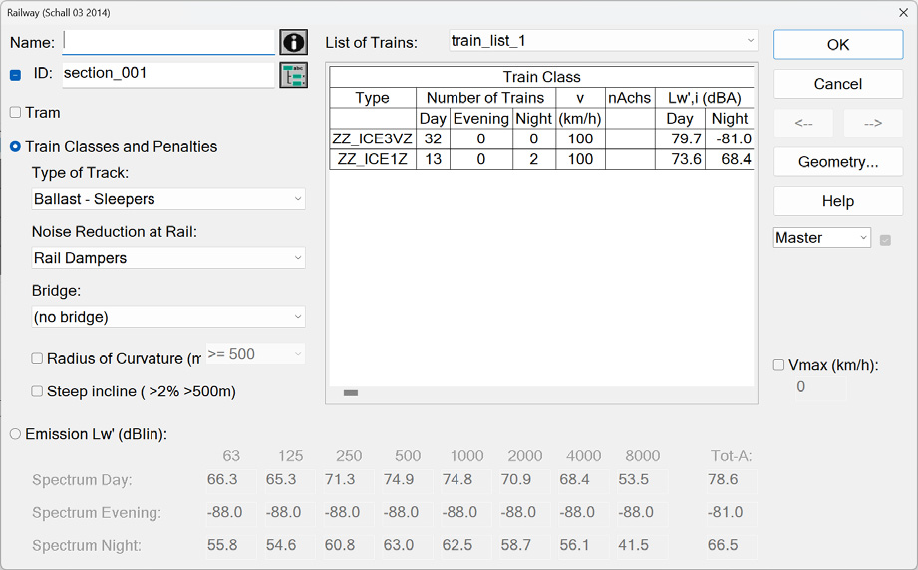
Task: Open Noise Reduction at Rail dropdown
Action: [x=169, y=258]
